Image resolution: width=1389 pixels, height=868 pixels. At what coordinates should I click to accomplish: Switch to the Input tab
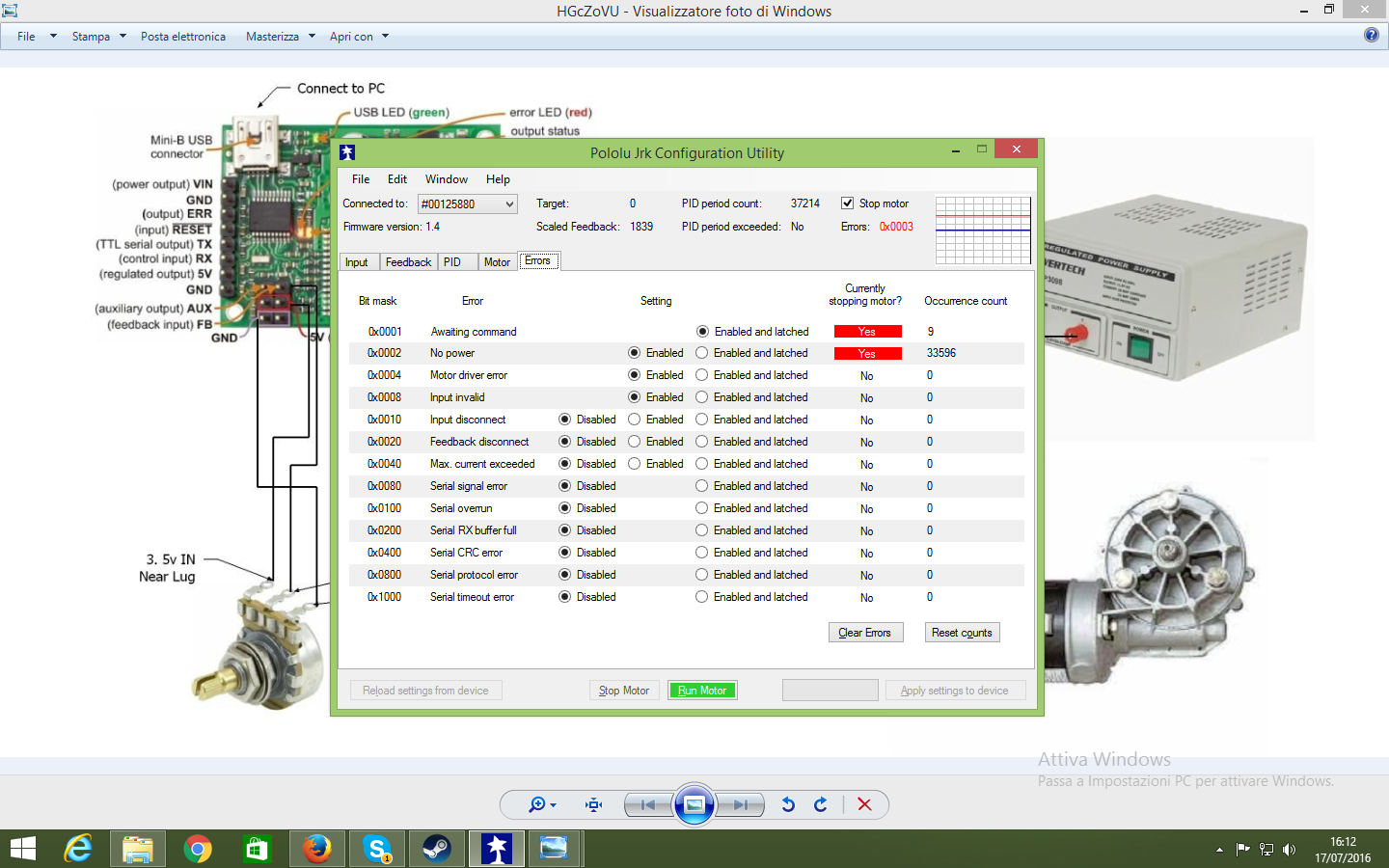[357, 262]
